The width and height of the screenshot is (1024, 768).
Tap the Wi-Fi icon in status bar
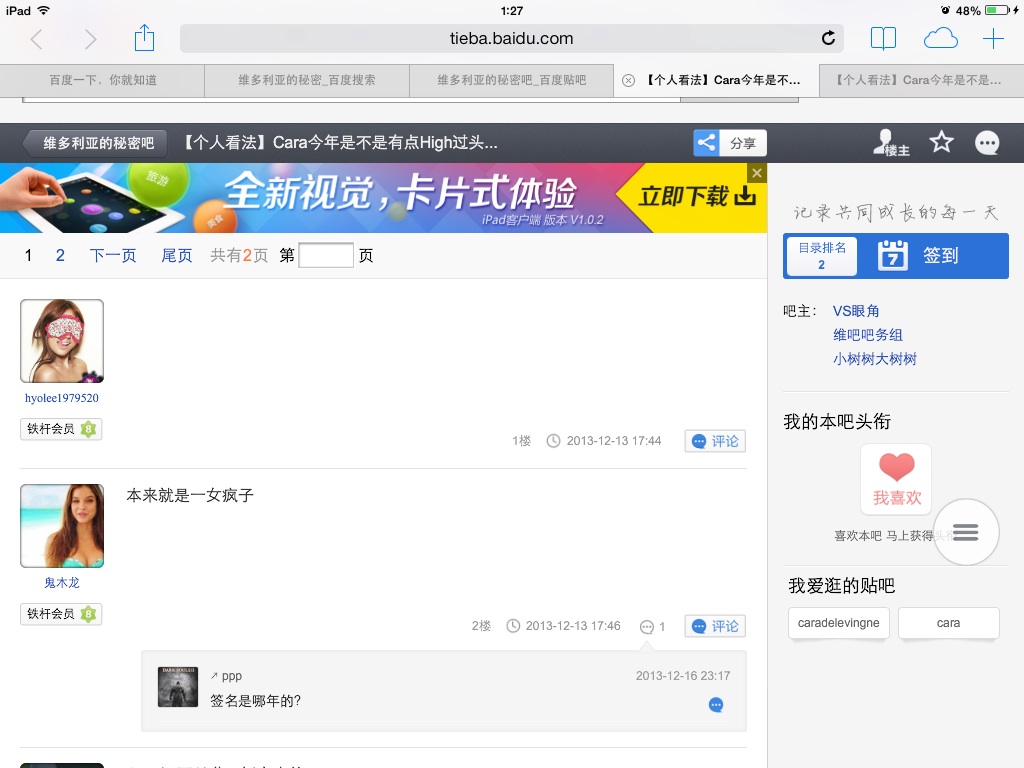pos(44,10)
